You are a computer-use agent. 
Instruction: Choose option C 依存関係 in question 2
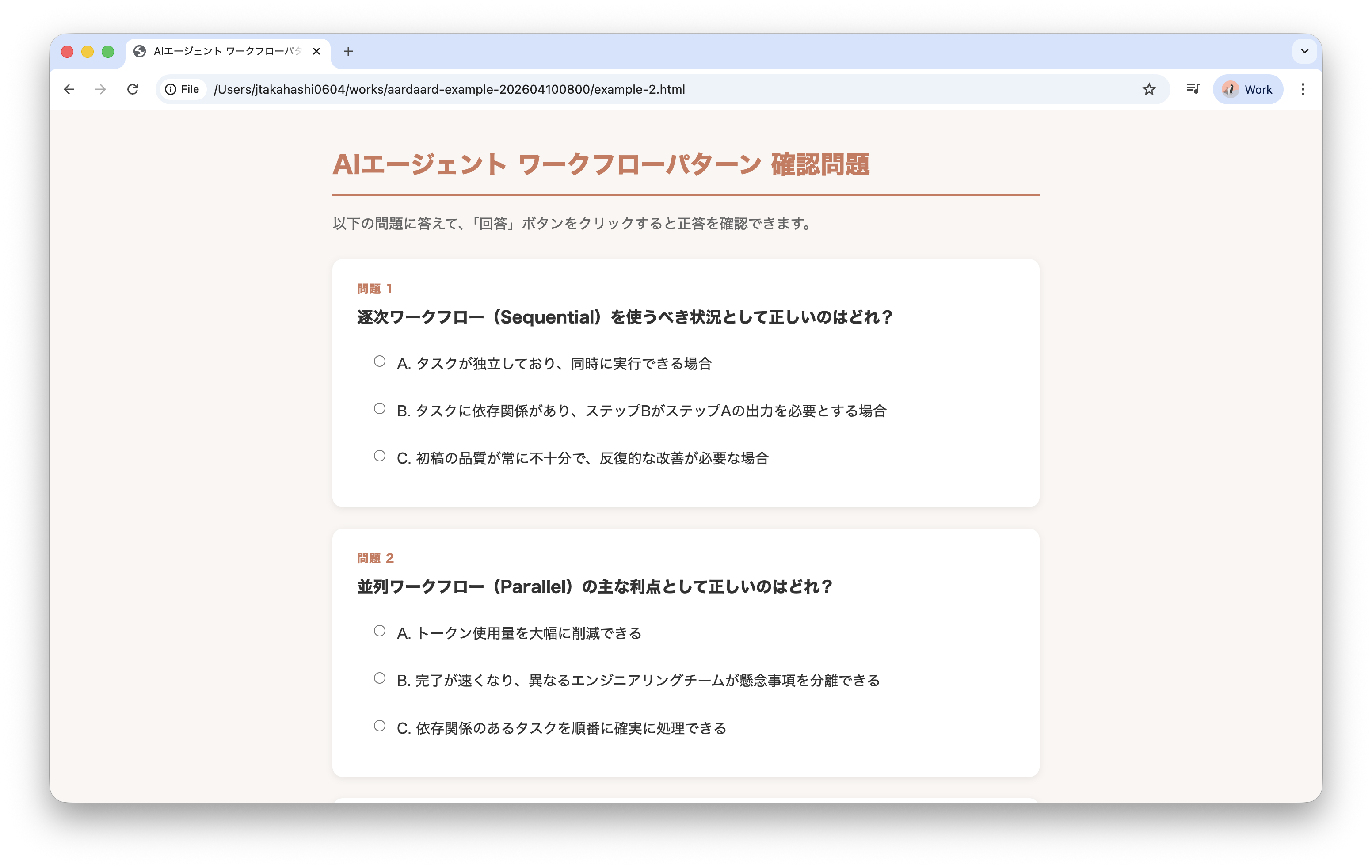pyautogui.click(x=379, y=726)
